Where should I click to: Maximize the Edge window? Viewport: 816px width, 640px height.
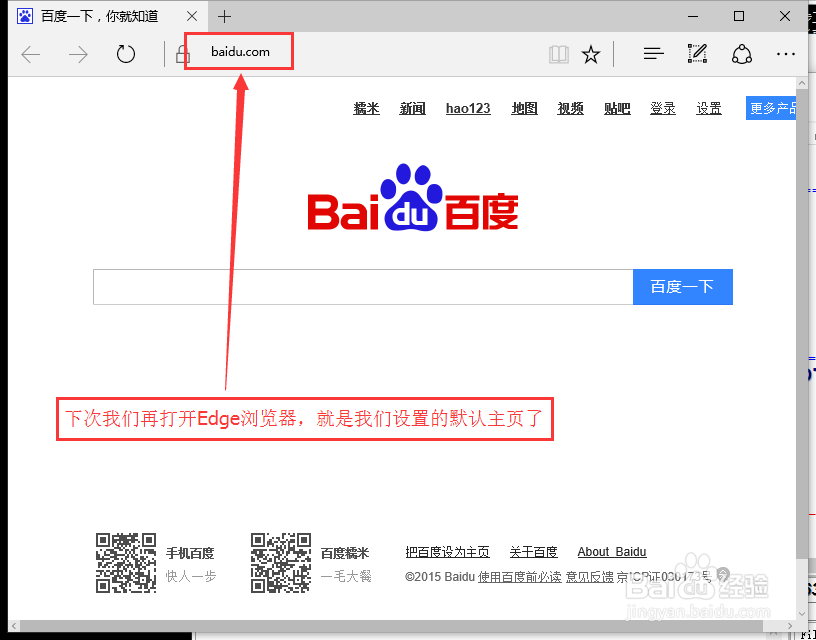pos(739,17)
